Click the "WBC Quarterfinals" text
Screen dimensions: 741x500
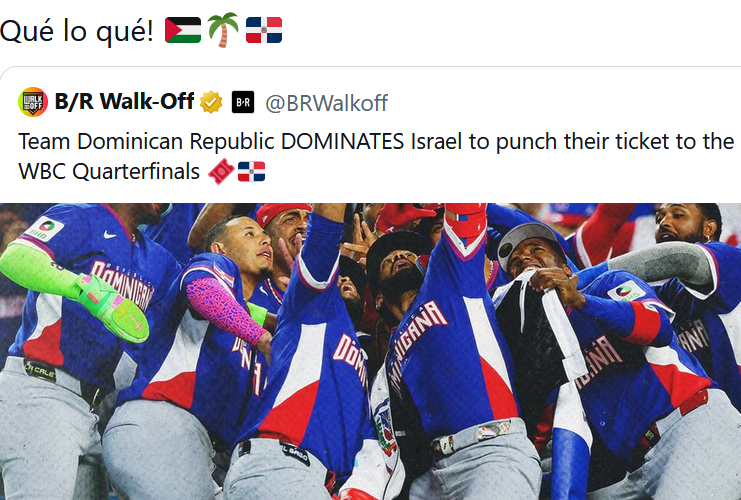[109, 171]
